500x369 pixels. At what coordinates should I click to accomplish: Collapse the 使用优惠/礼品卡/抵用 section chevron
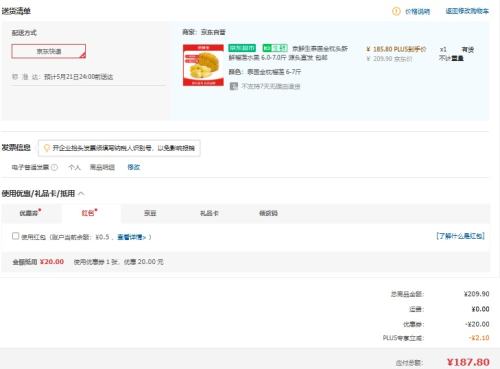coord(81,194)
